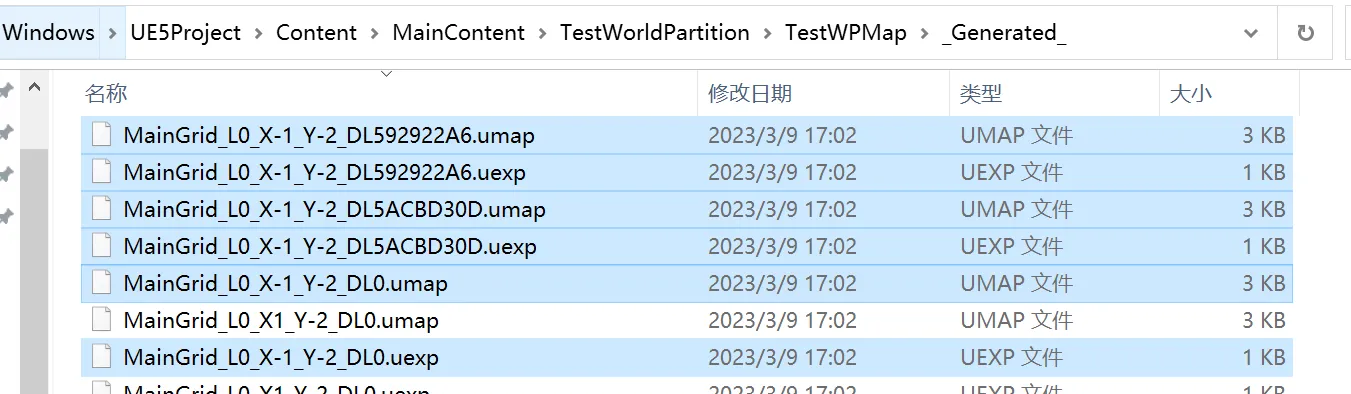Navigate to Content folder in breadcrumb

tap(316, 33)
